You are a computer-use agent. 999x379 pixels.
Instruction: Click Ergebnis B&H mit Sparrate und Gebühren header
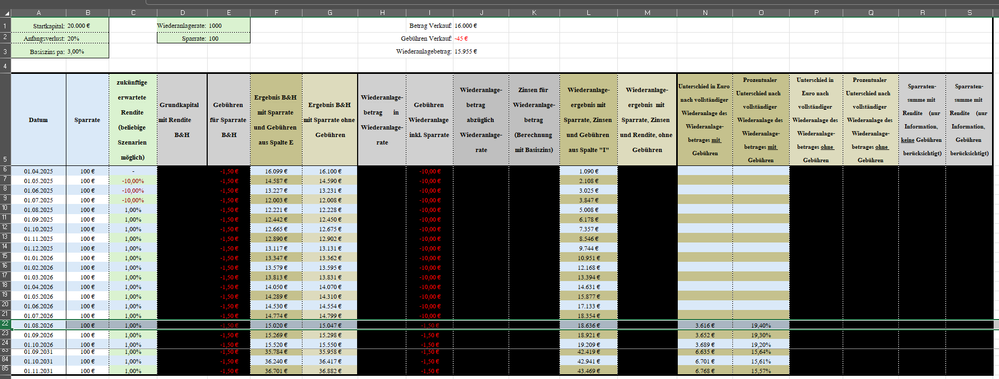click(276, 119)
